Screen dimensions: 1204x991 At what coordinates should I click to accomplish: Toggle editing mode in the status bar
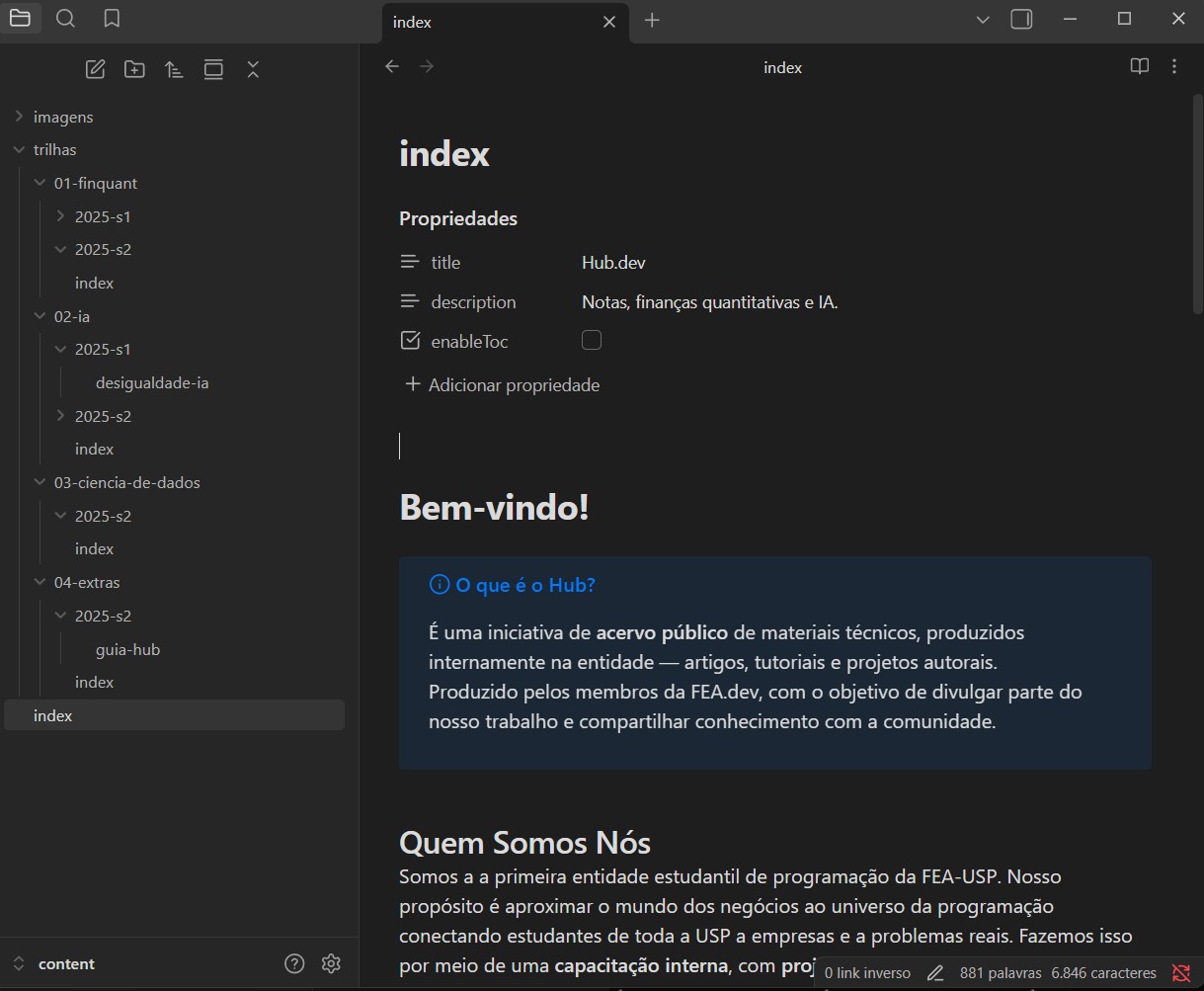click(x=934, y=972)
